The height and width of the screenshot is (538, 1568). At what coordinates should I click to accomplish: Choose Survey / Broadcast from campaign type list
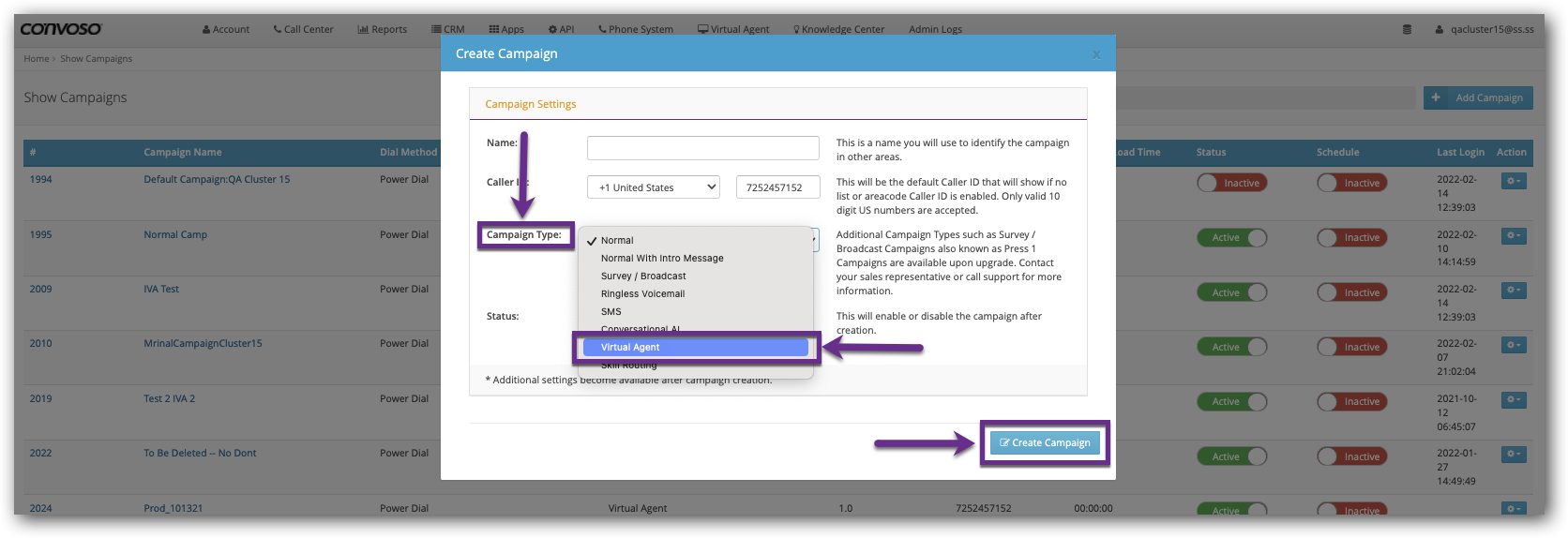[643, 276]
